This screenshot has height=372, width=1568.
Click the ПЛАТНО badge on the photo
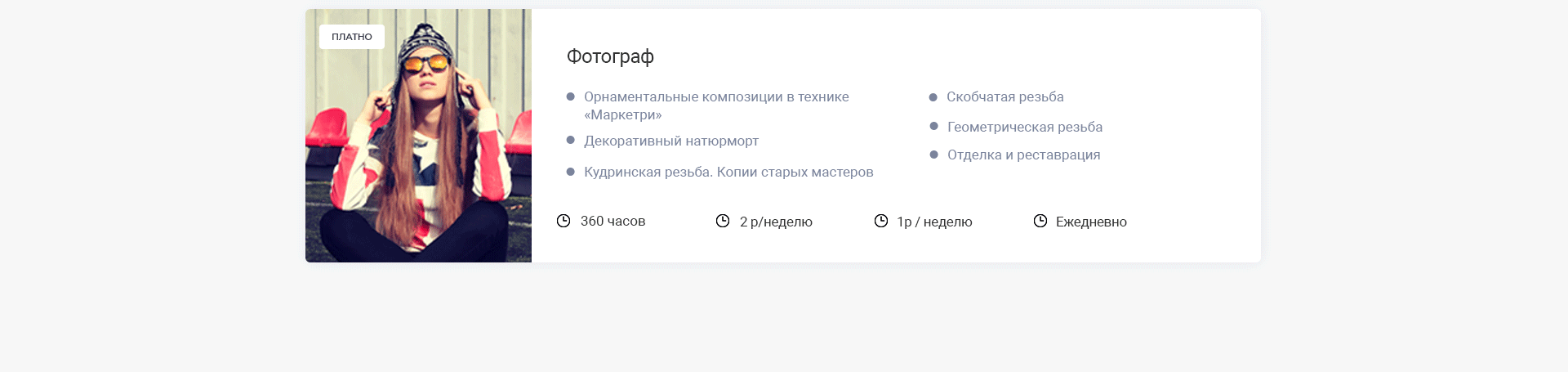coord(352,37)
